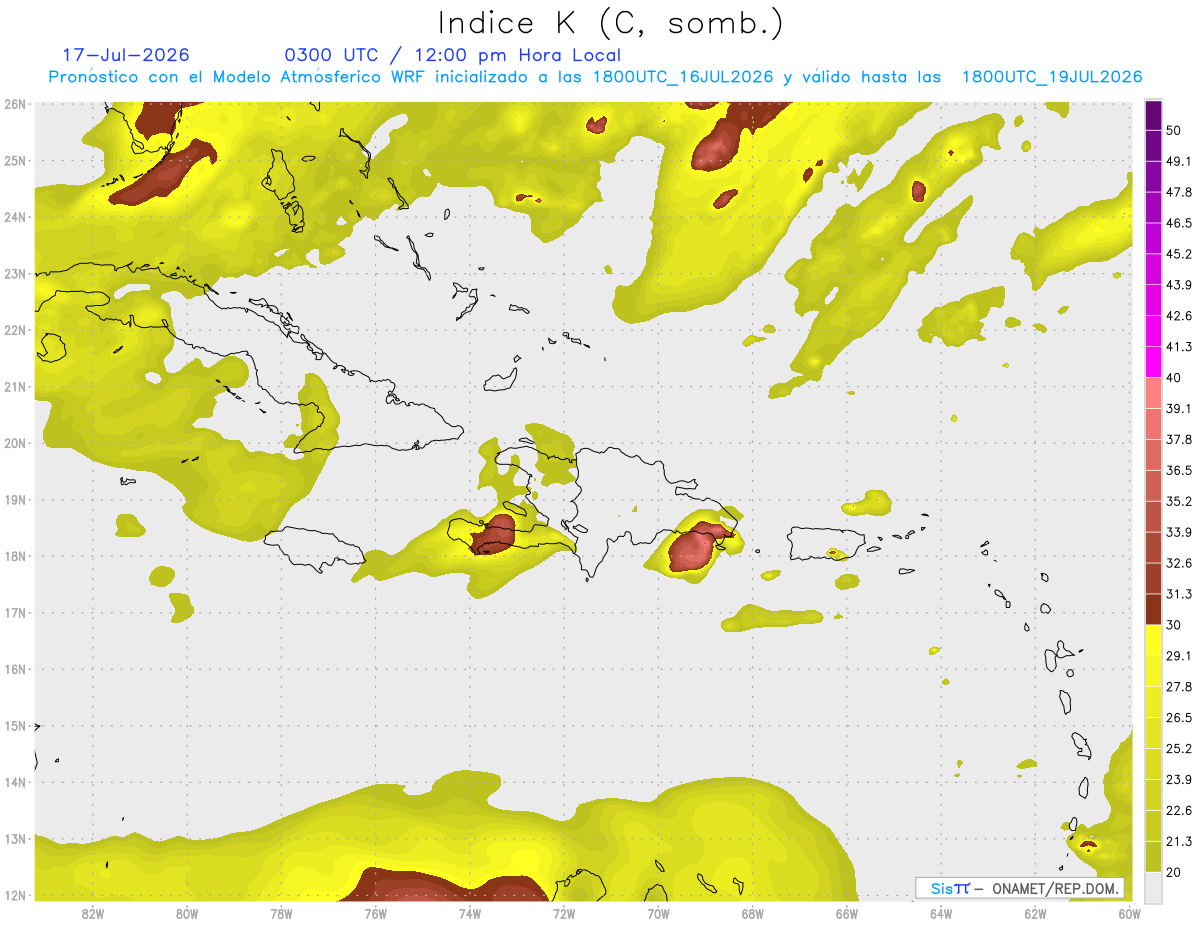Click the "14N" latitude label
Image resolution: width=1200 pixels, height=927 pixels.
14,782
